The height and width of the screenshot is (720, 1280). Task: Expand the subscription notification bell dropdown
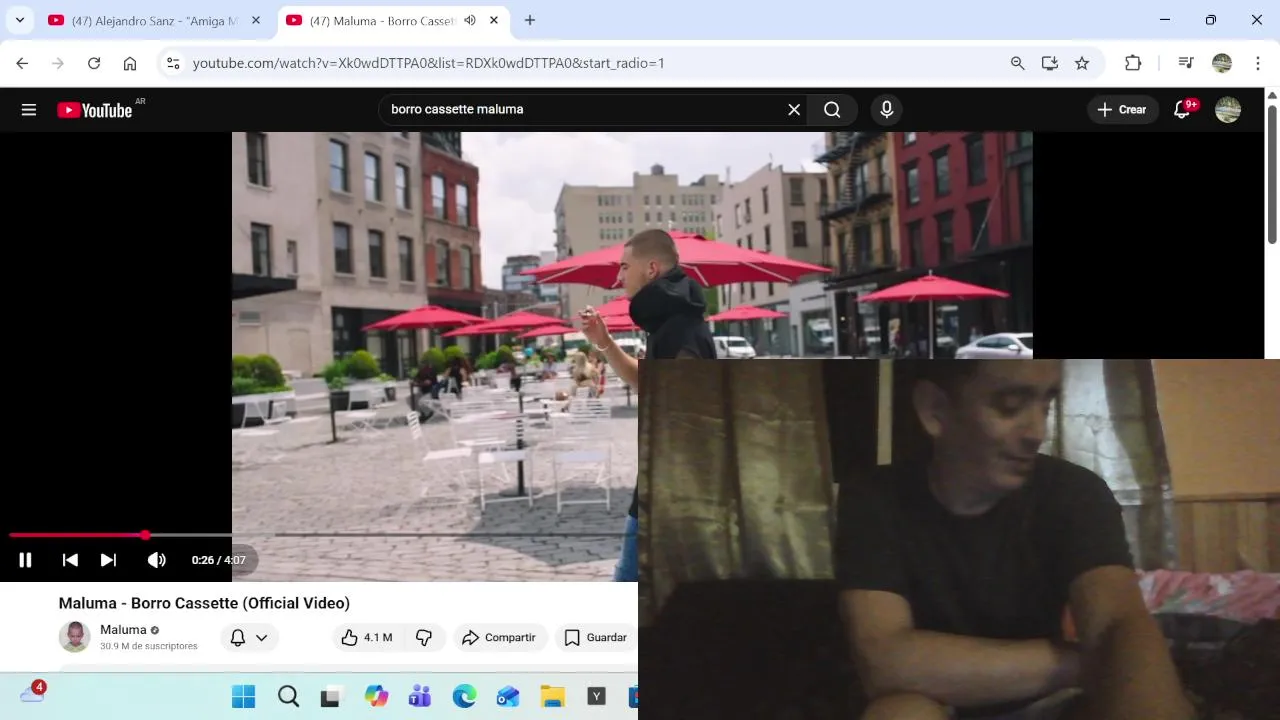(x=249, y=637)
